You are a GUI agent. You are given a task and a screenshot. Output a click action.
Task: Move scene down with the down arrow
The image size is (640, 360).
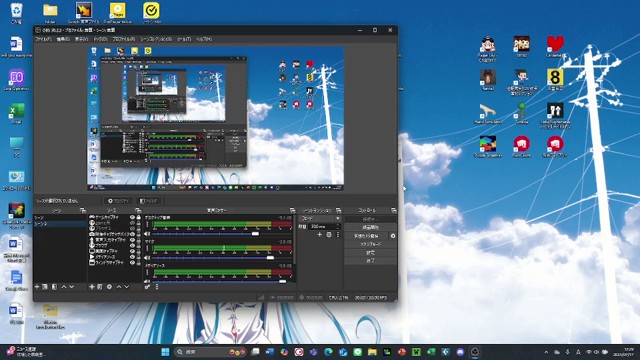[x=72, y=287]
